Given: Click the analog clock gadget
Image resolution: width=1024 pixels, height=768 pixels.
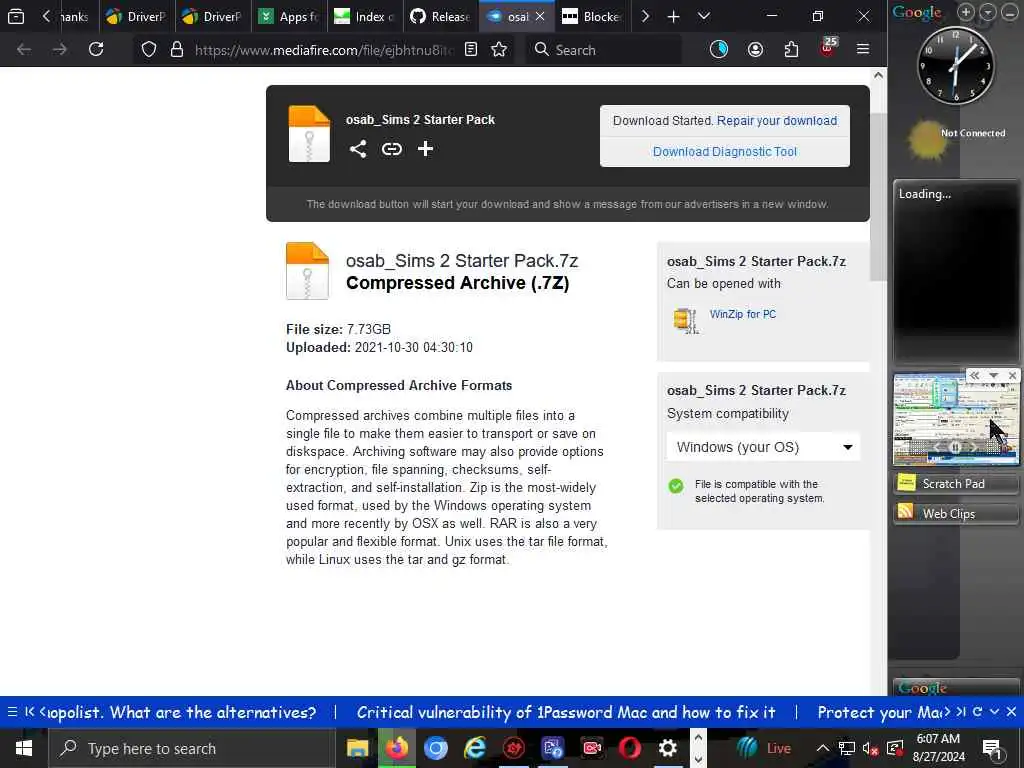Looking at the screenshot, I should [x=955, y=65].
